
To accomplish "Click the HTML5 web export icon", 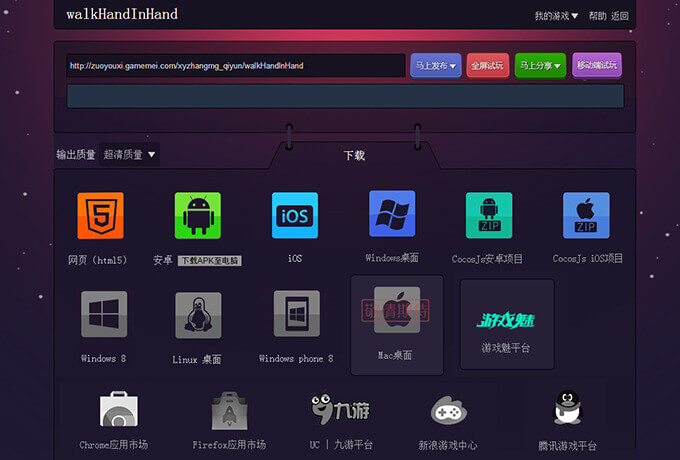I will pyautogui.click(x=100, y=215).
